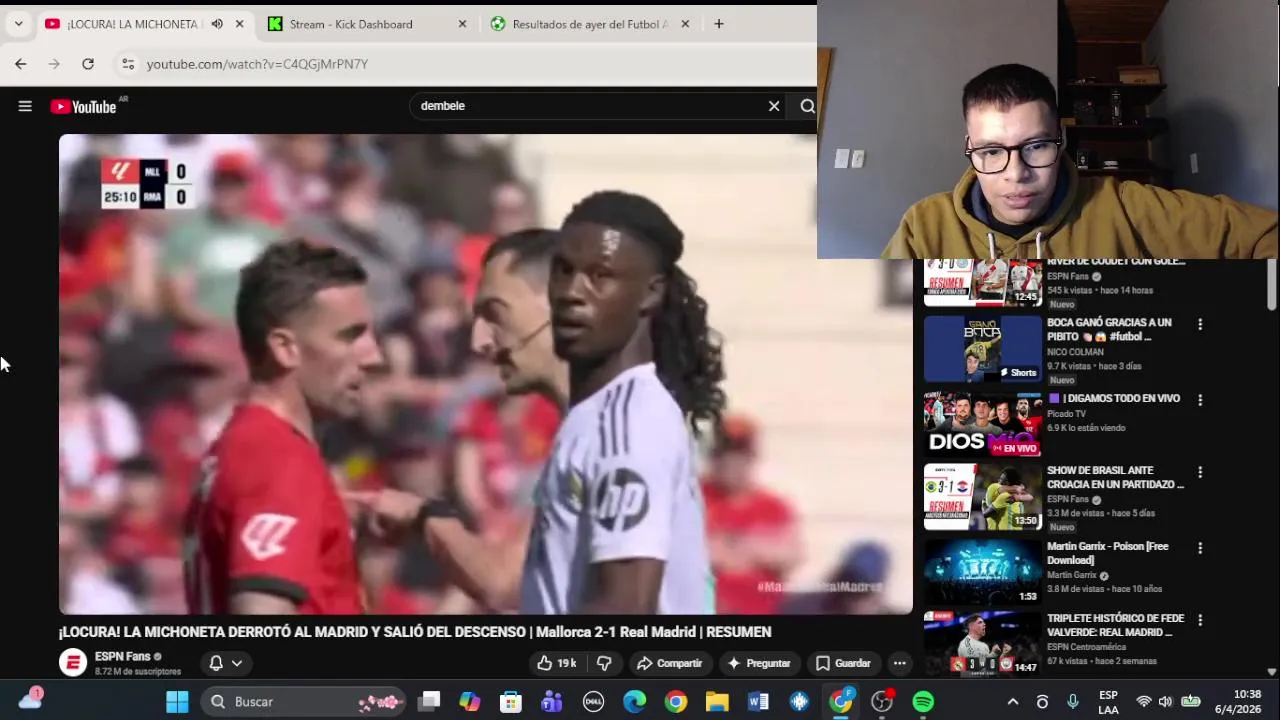Close the Resultados de ayer del Futbol tab
The image size is (1280, 720).
coord(685,24)
